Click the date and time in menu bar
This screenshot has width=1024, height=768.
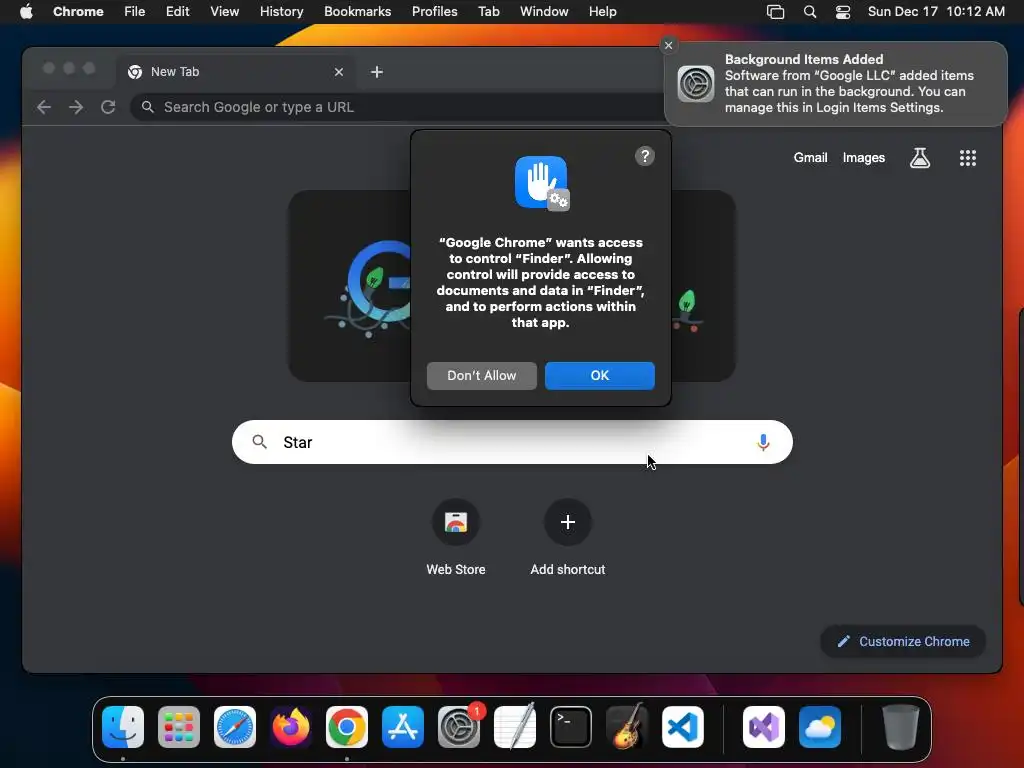[x=936, y=12]
